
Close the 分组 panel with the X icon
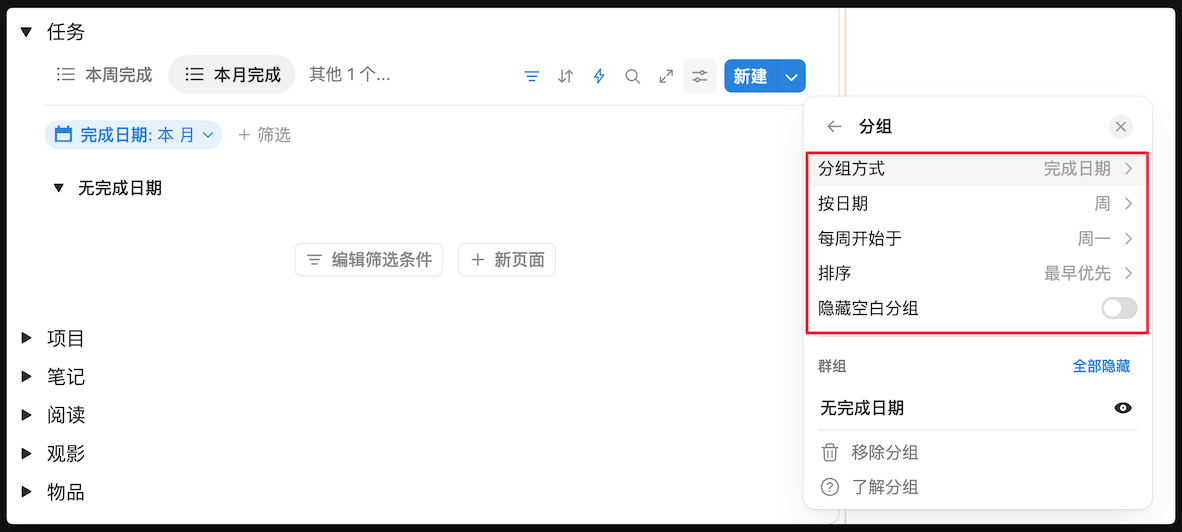[1121, 127]
